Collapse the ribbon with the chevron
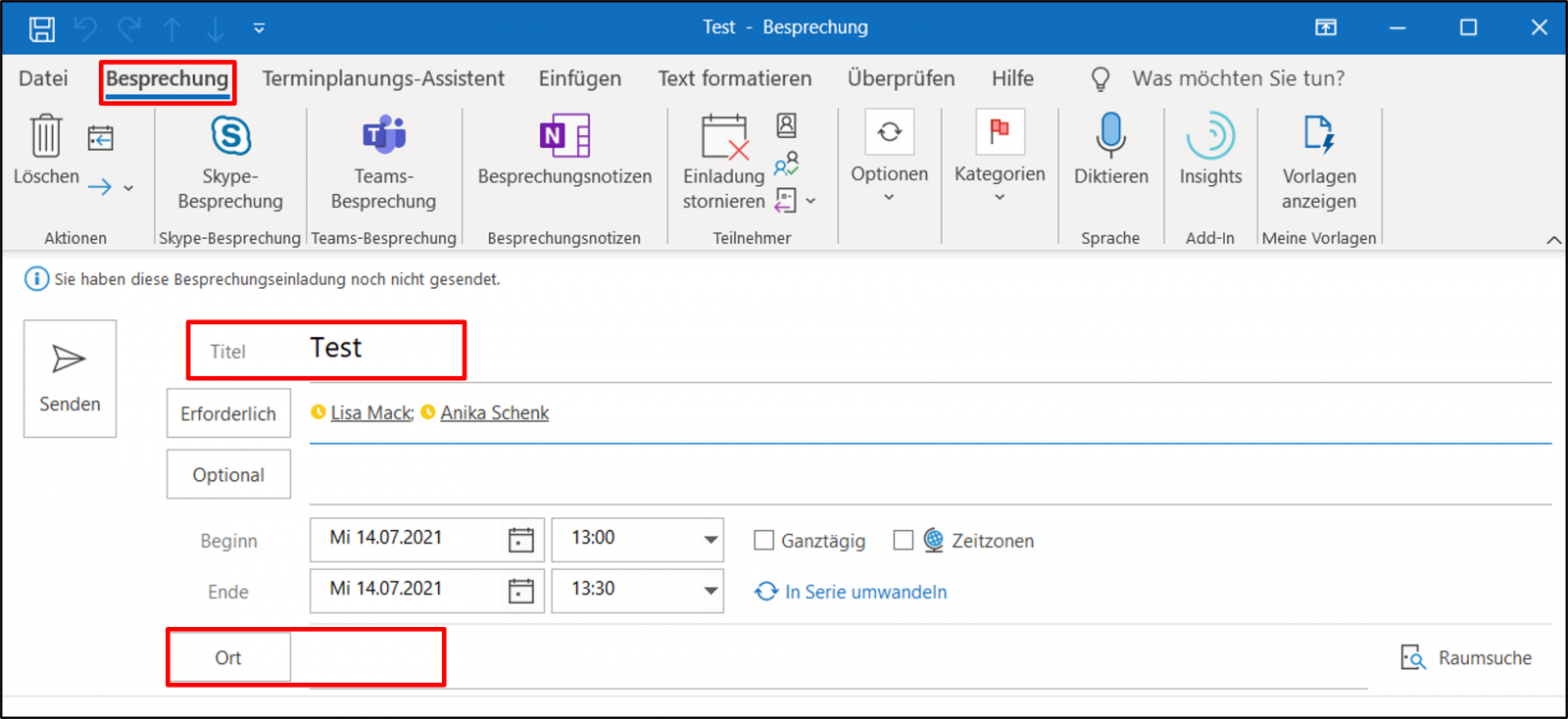 click(x=1553, y=240)
